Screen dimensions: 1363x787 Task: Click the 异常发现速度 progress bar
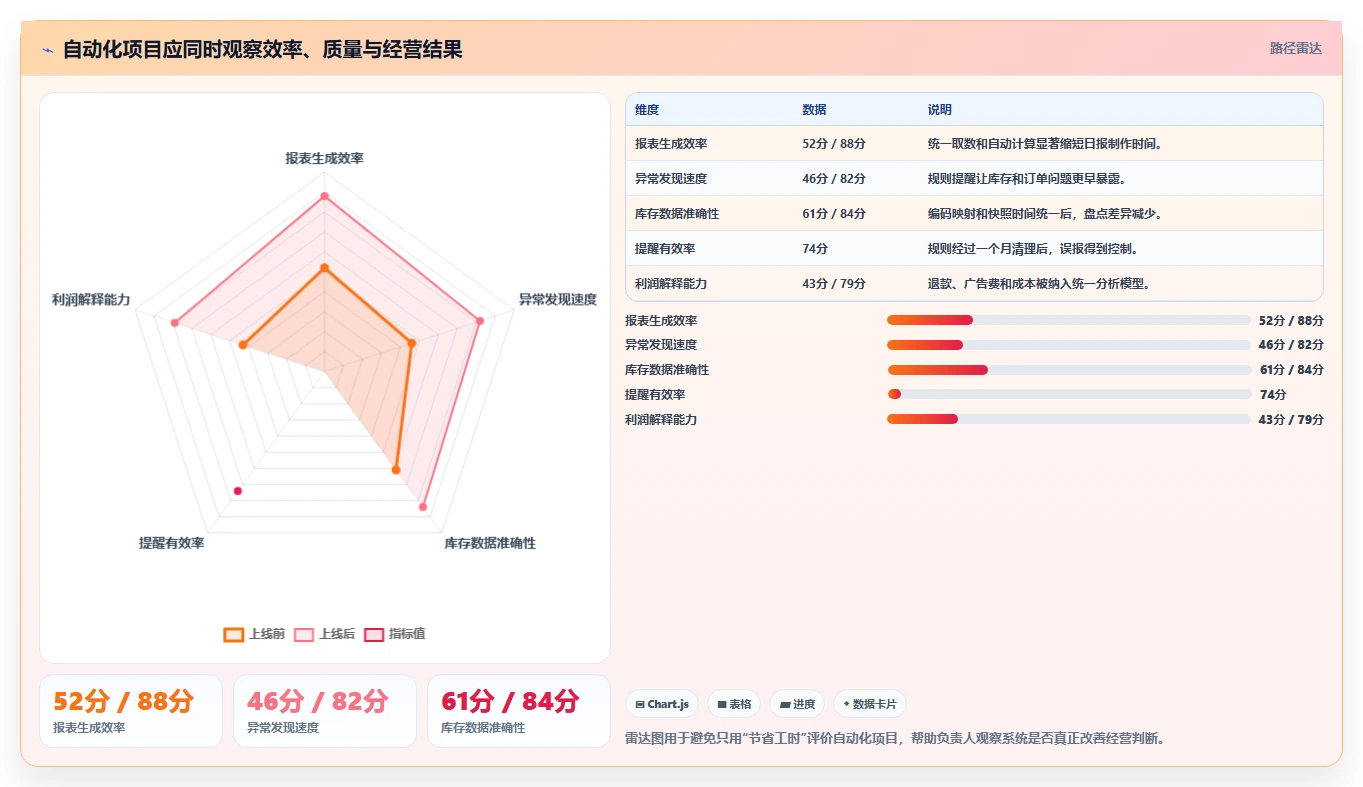1068,345
